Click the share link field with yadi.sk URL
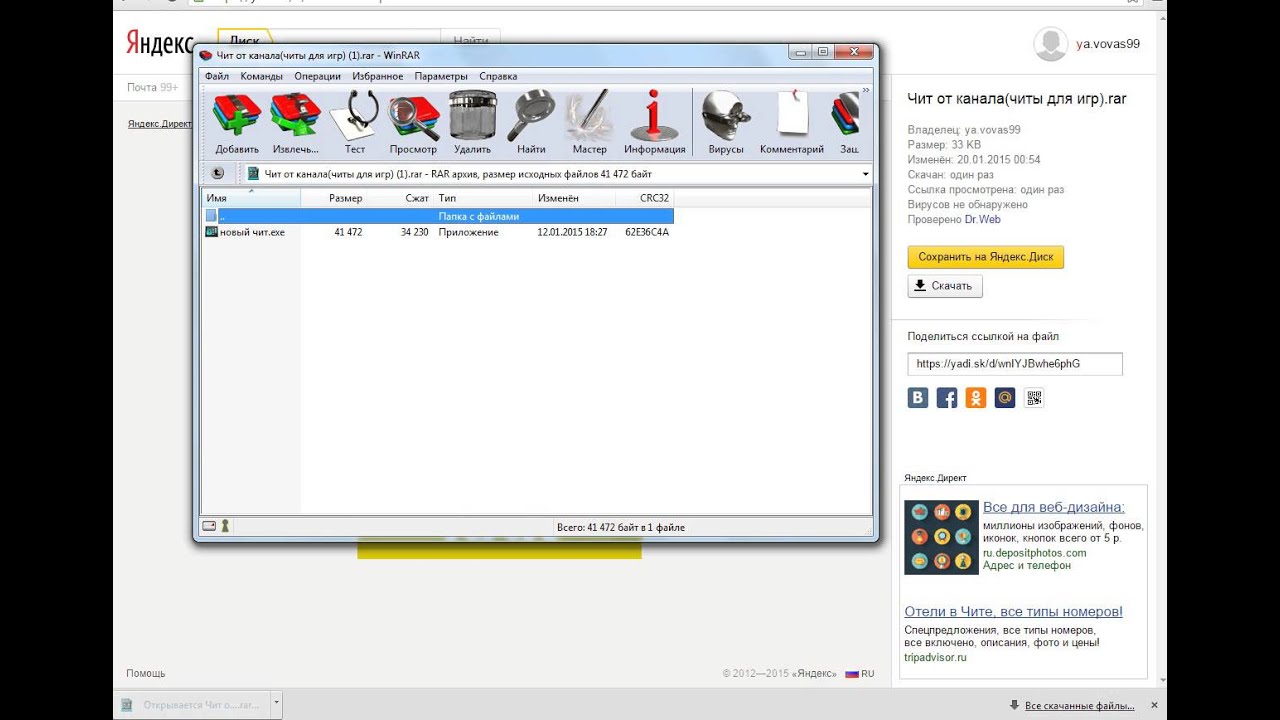 tap(1015, 364)
